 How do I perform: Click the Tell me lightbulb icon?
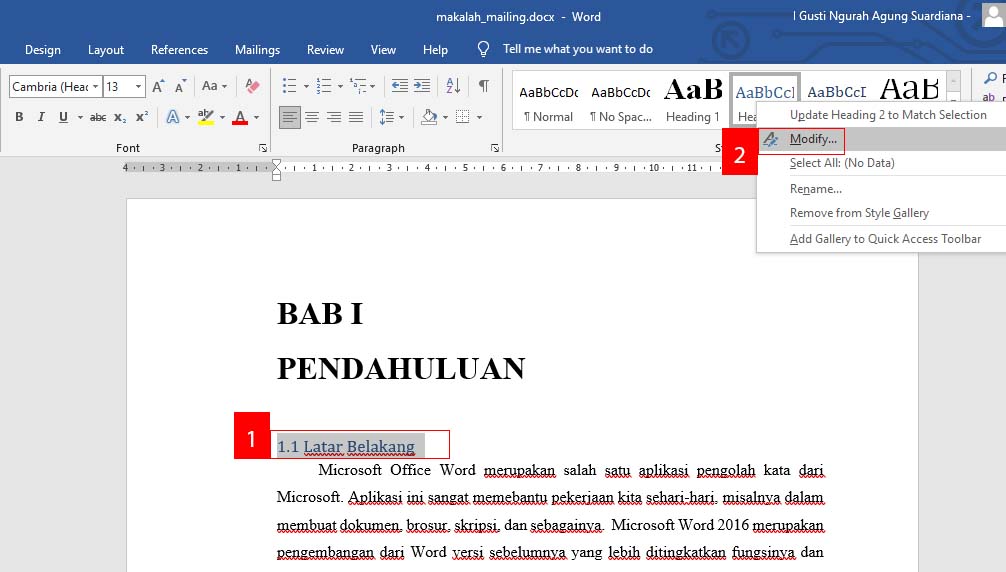484,49
